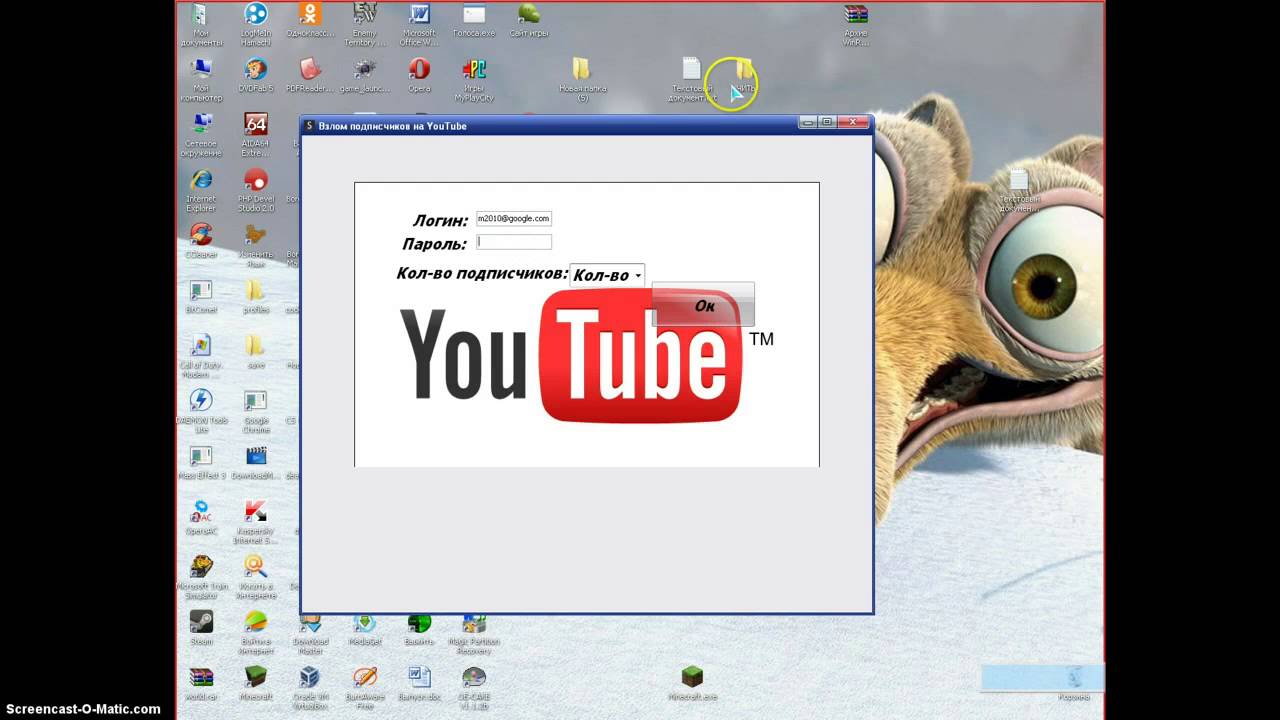Select the DE-CASE desktop icon

(474, 686)
